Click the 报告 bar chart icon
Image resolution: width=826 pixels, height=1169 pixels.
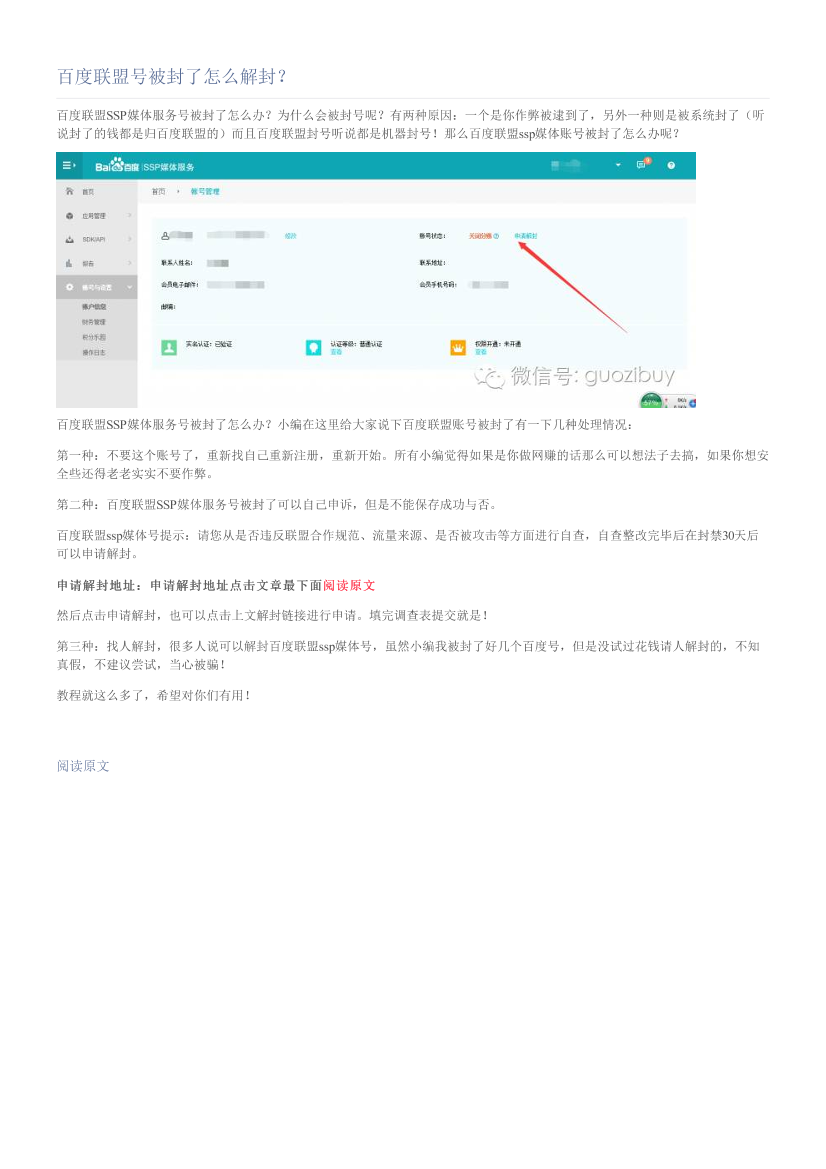(x=69, y=263)
